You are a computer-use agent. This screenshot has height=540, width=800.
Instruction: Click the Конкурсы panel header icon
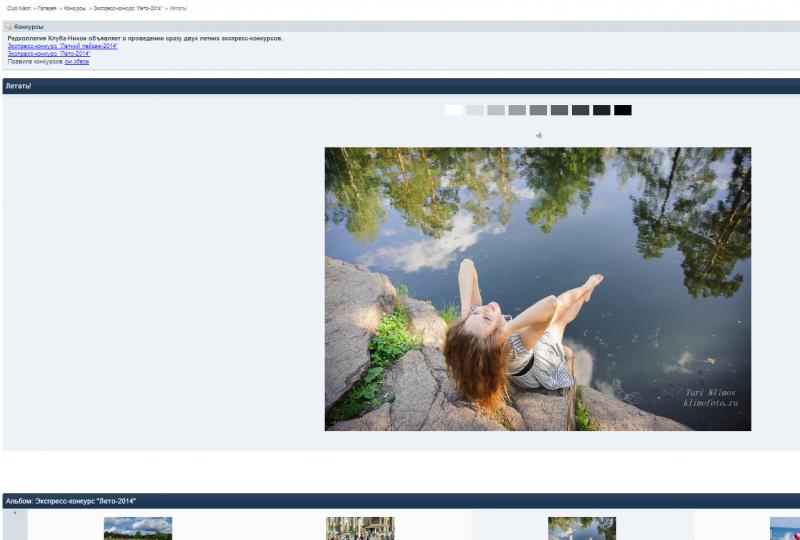9,27
